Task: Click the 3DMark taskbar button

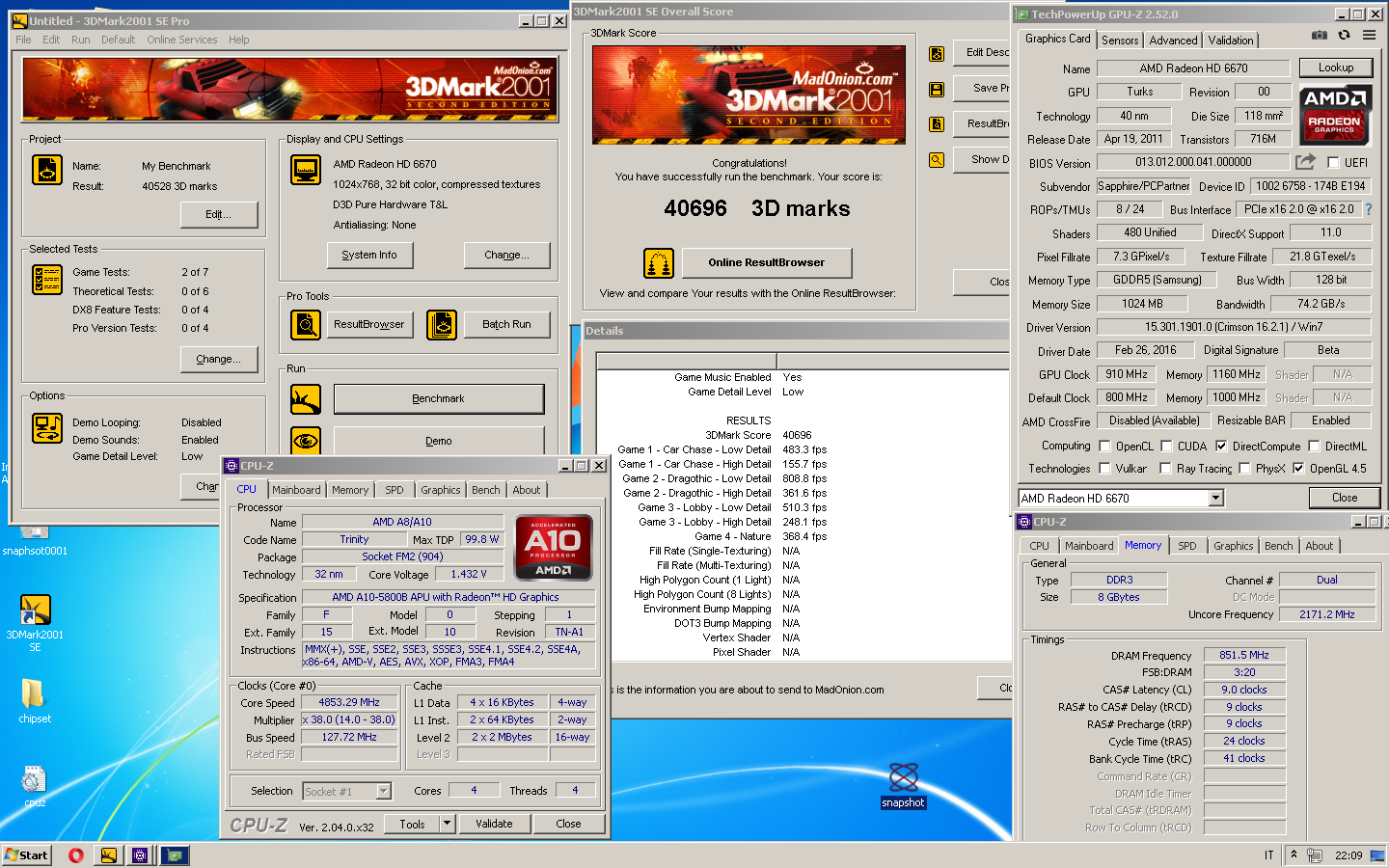Action: (x=109, y=854)
